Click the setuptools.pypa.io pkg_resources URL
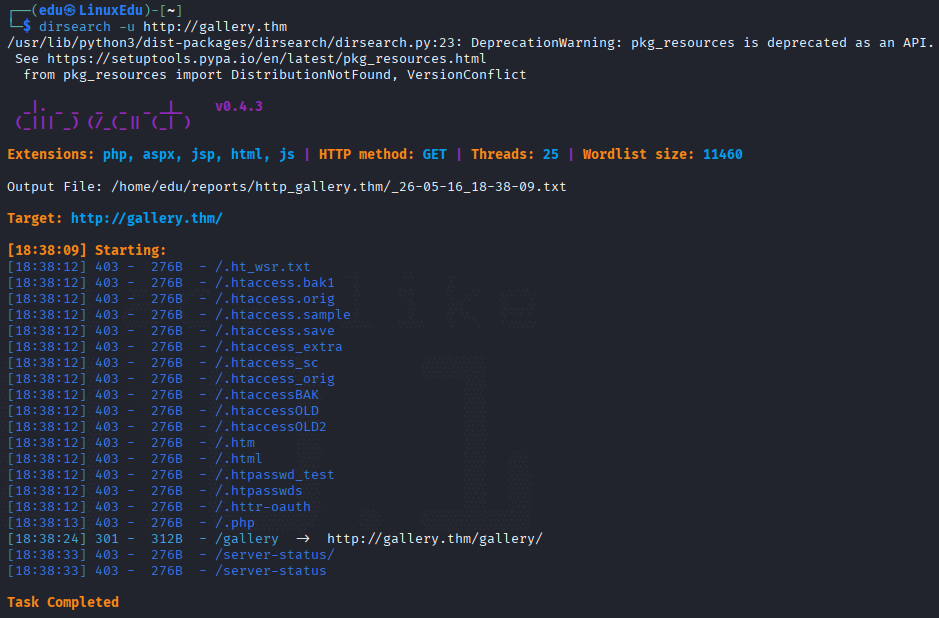The width and height of the screenshot is (939, 618). coord(266,59)
